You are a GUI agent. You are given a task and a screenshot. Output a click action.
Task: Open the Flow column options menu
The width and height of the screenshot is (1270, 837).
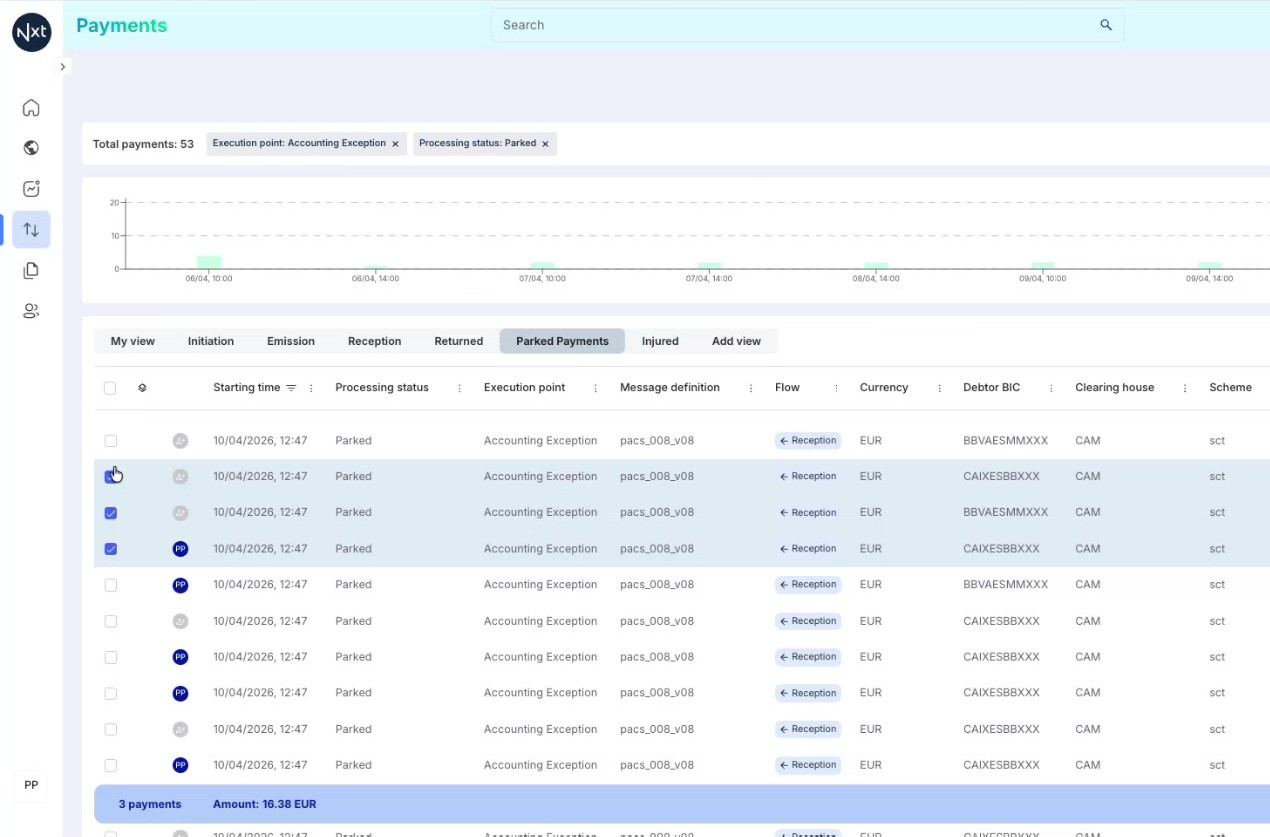point(836,388)
